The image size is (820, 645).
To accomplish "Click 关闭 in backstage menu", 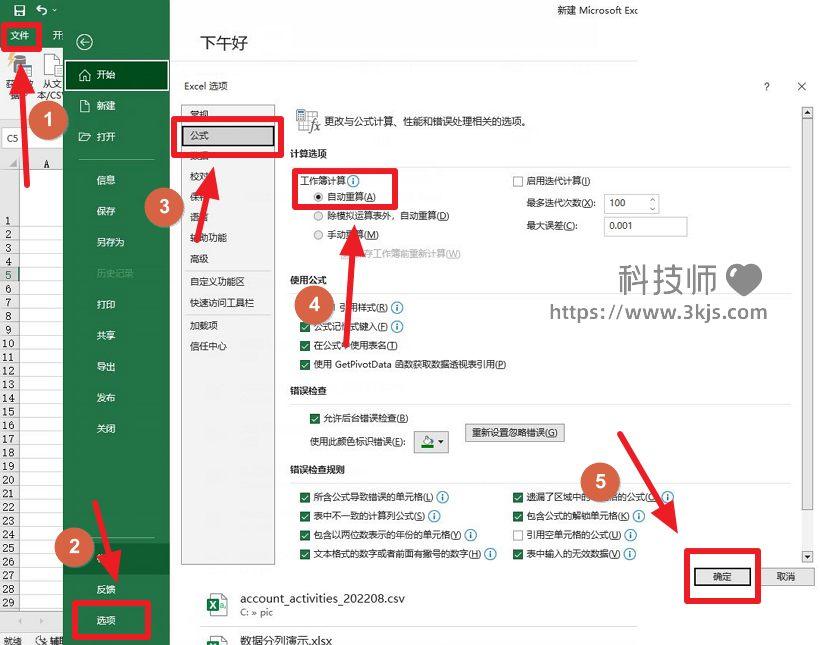I will pos(106,428).
